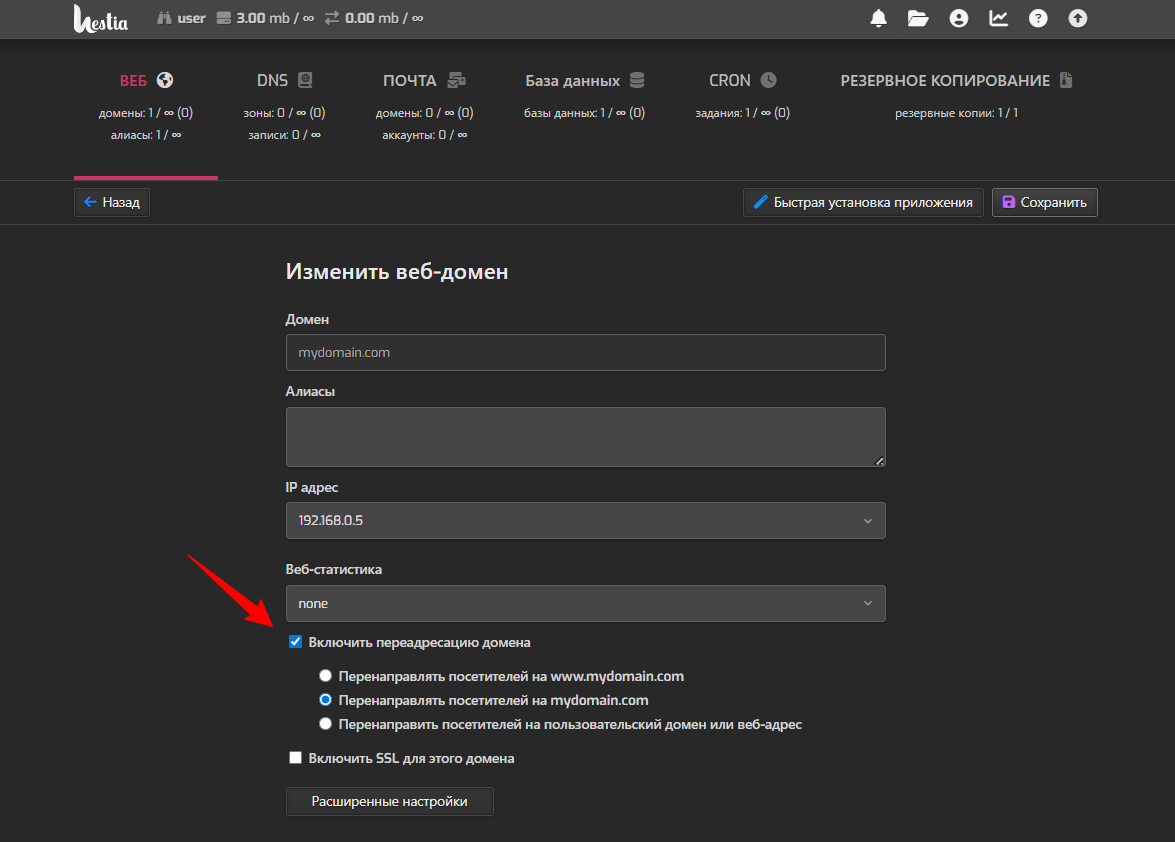Open notifications bell icon

tap(878, 19)
